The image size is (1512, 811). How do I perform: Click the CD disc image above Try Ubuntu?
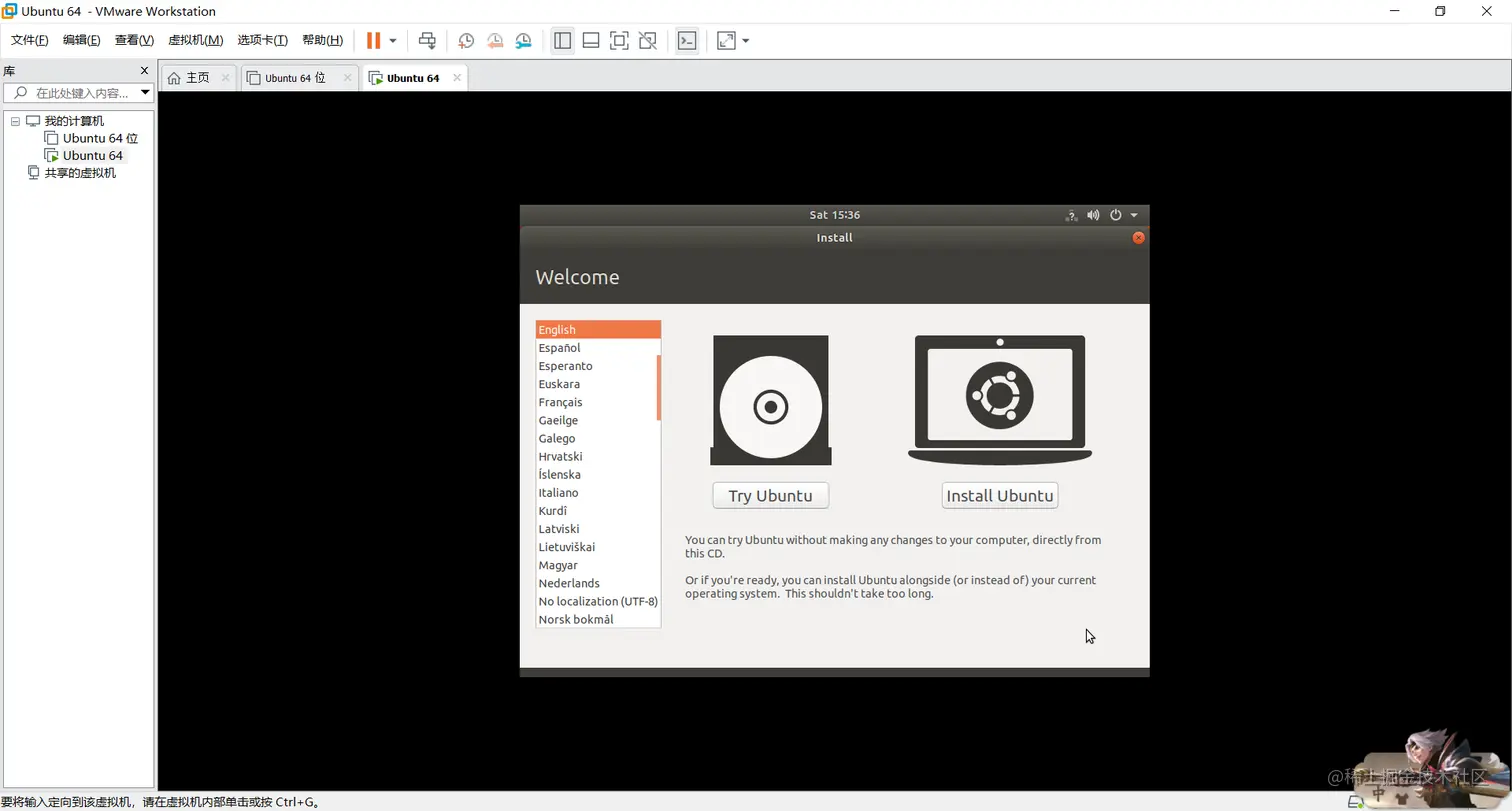pyautogui.click(x=770, y=400)
